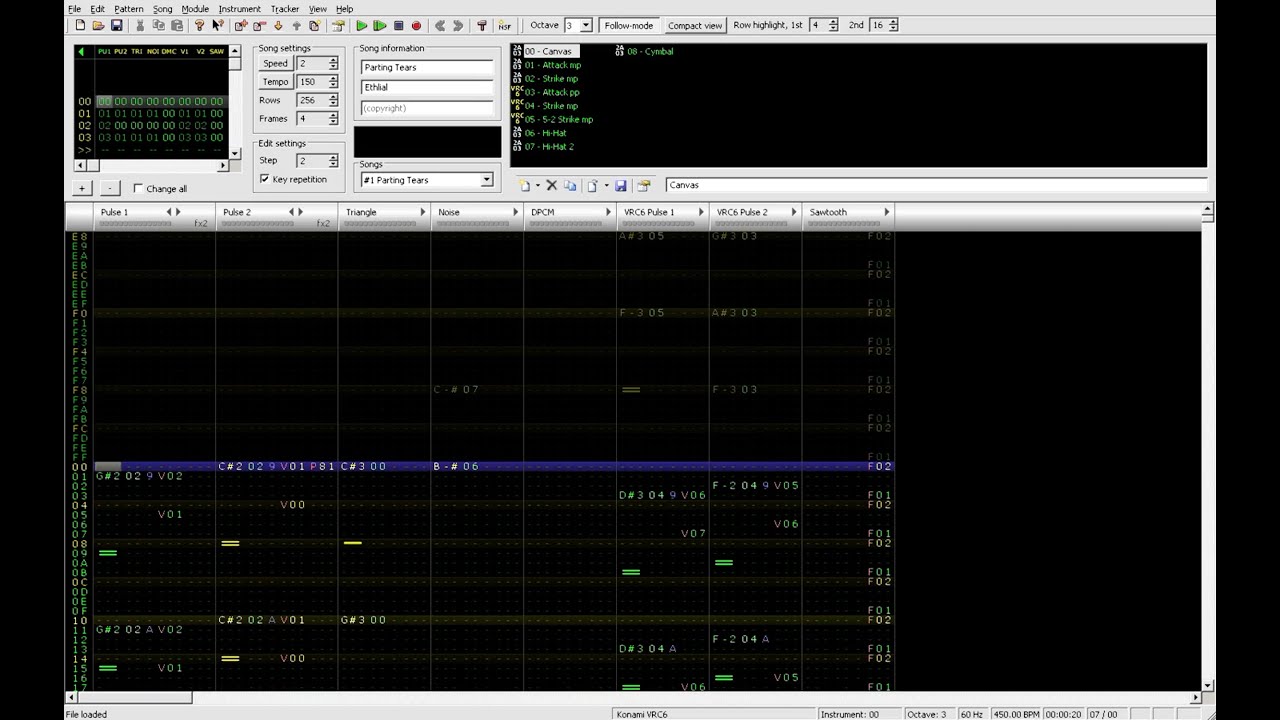This screenshot has width=1280, height=720.
Task: Enable the Change all checkbox
Action: tap(138, 188)
